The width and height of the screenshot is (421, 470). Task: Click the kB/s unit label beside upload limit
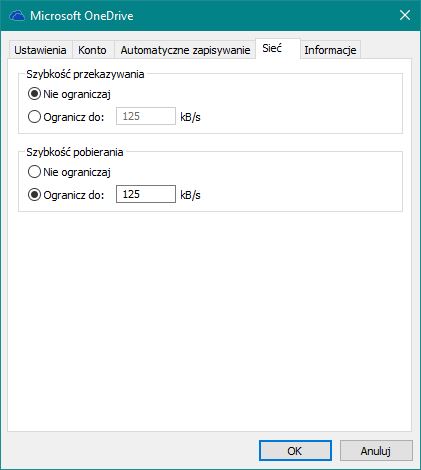point(190,117)
